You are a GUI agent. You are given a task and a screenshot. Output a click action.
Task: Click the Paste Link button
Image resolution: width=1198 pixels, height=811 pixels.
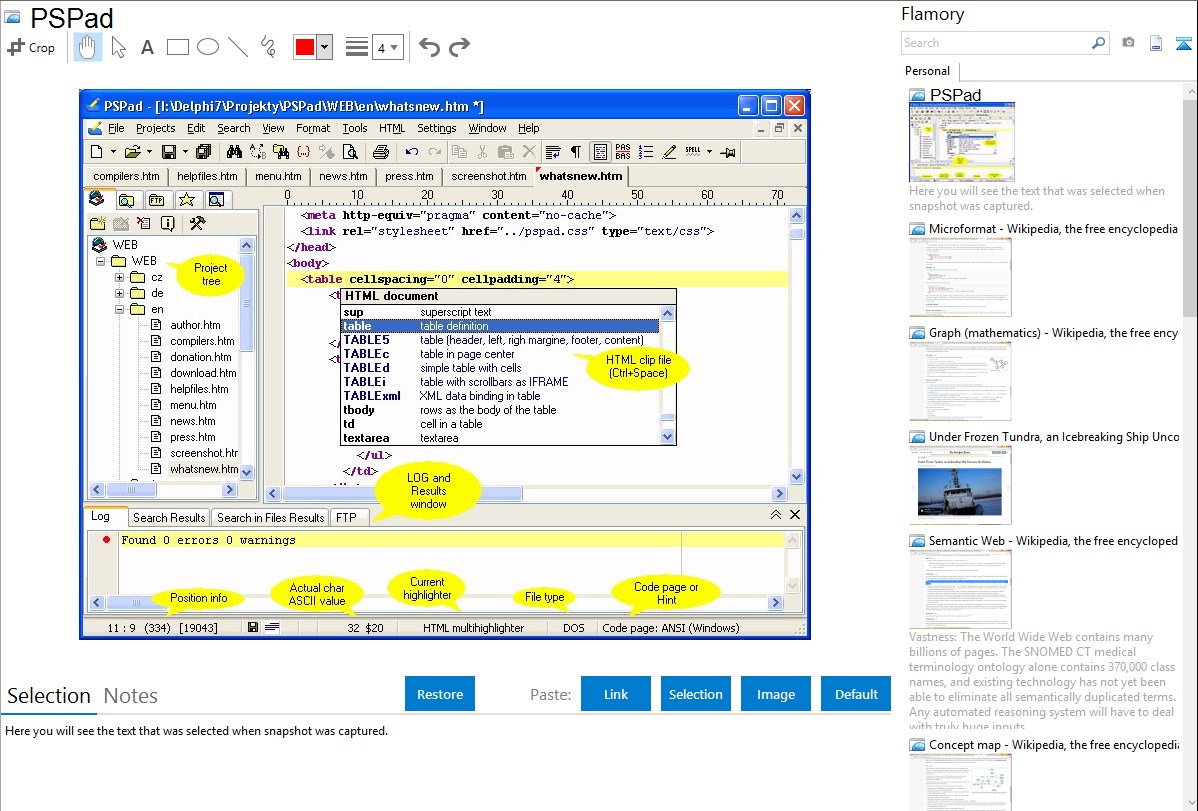pos(616,694)
